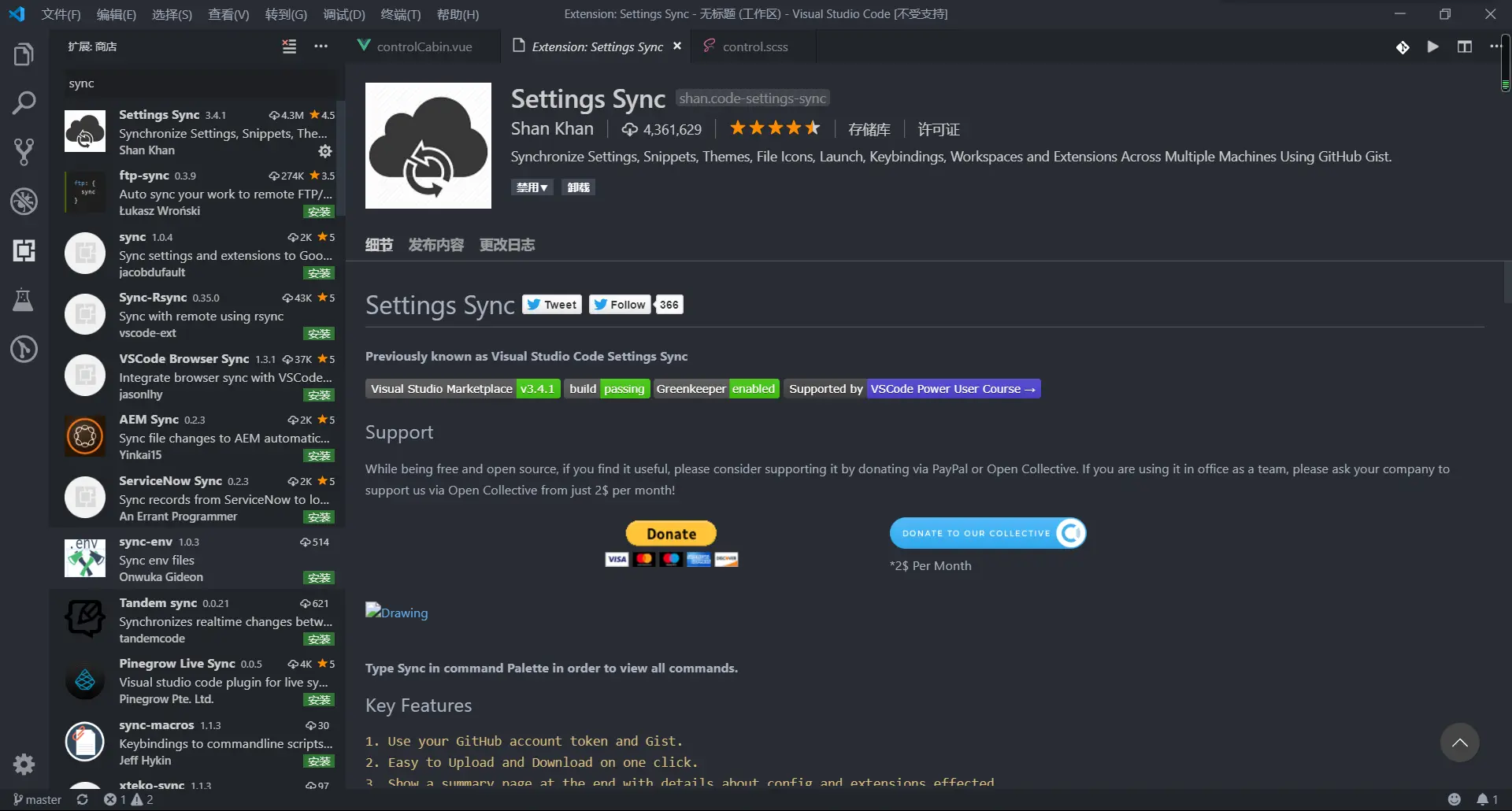Screen dimensions: 1512x811
Task: Clear the extensions search results
Action: pos(289,46)
